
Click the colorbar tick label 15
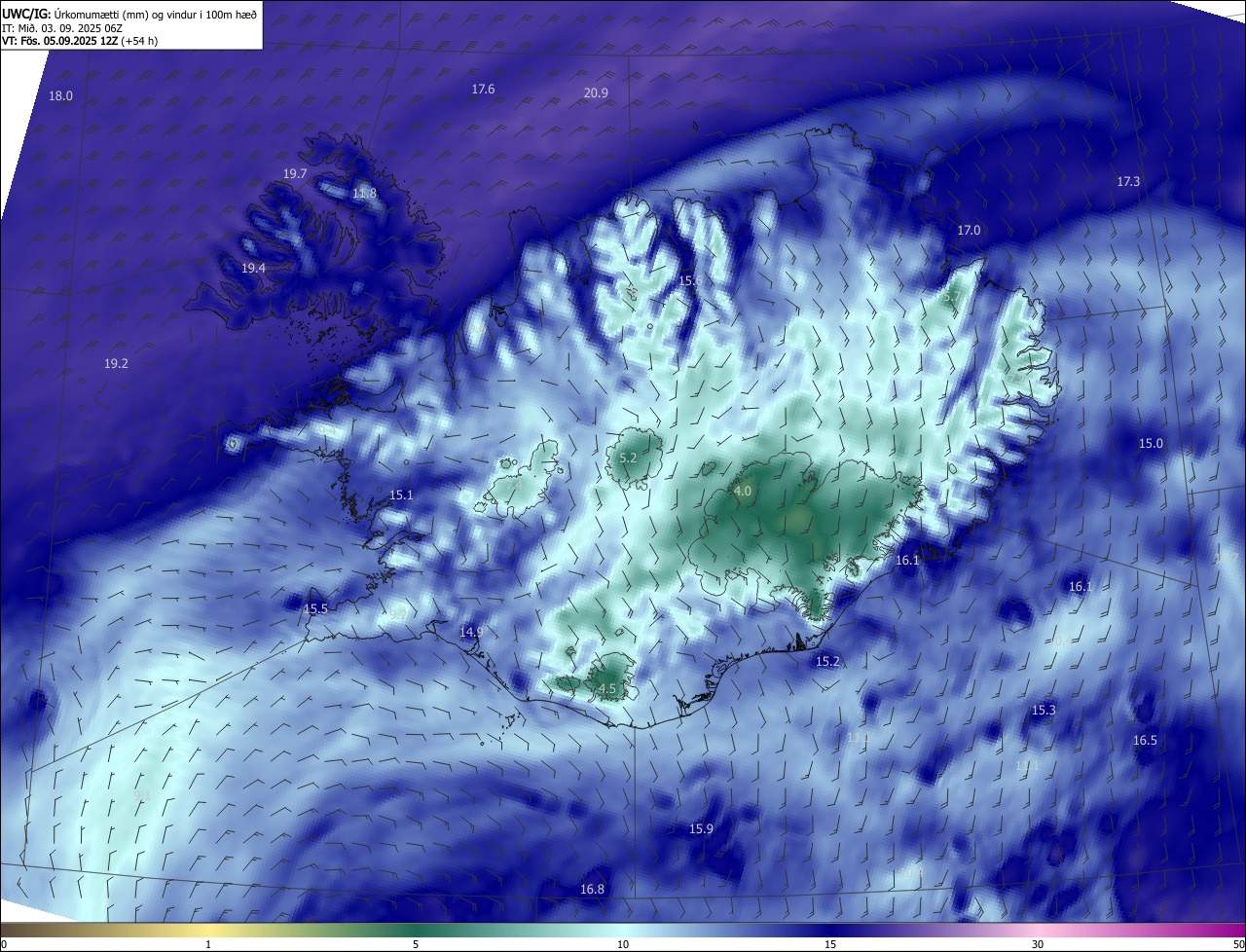click(830, 944)
